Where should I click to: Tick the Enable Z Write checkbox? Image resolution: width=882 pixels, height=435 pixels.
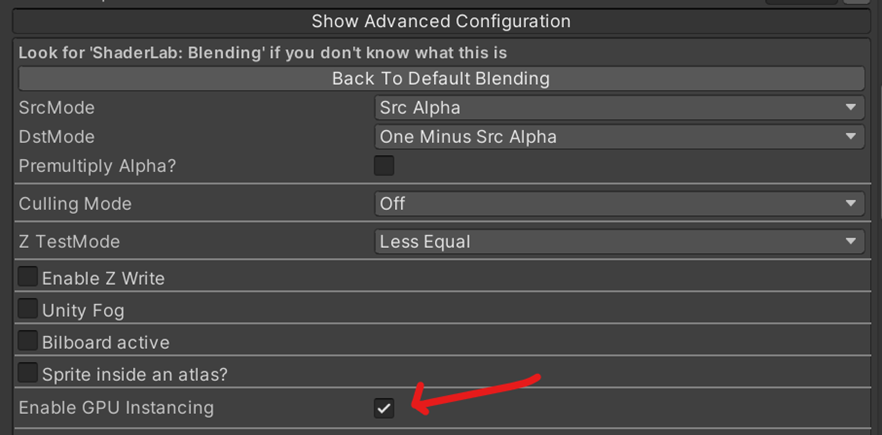28,276
